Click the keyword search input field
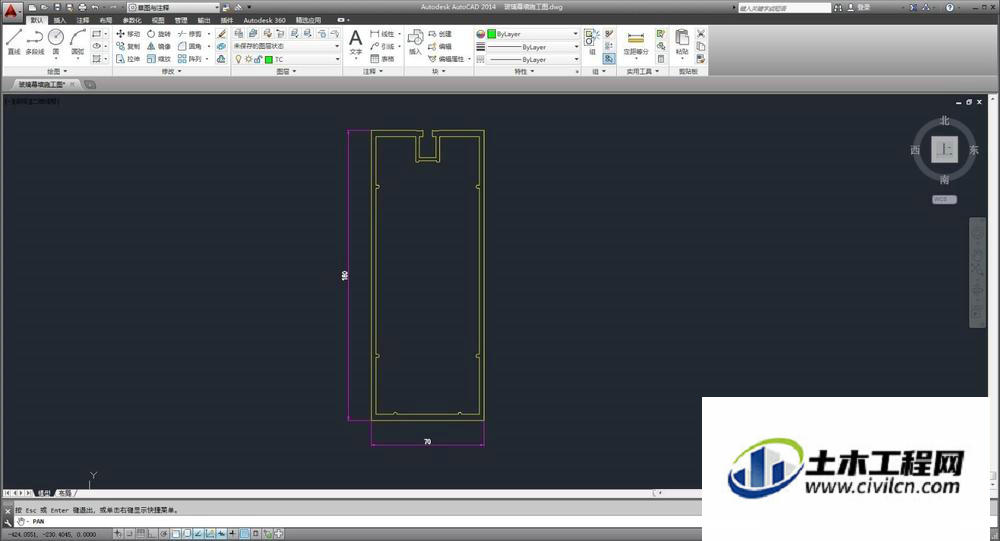This screenshot has height=541, width=1000. tap(784, 8)
